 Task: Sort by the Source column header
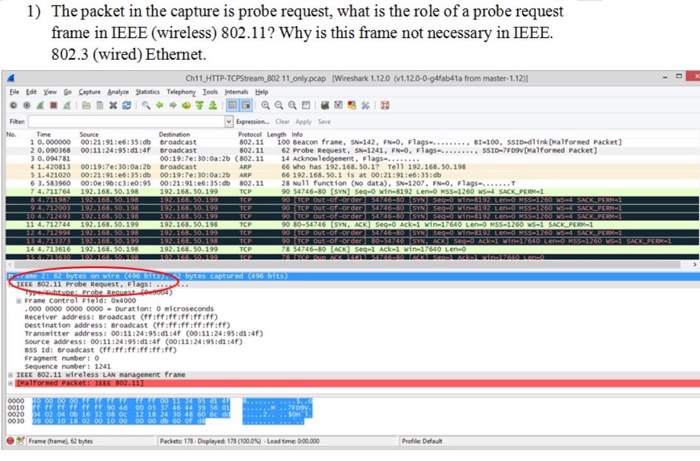click(x=89, y=134)
